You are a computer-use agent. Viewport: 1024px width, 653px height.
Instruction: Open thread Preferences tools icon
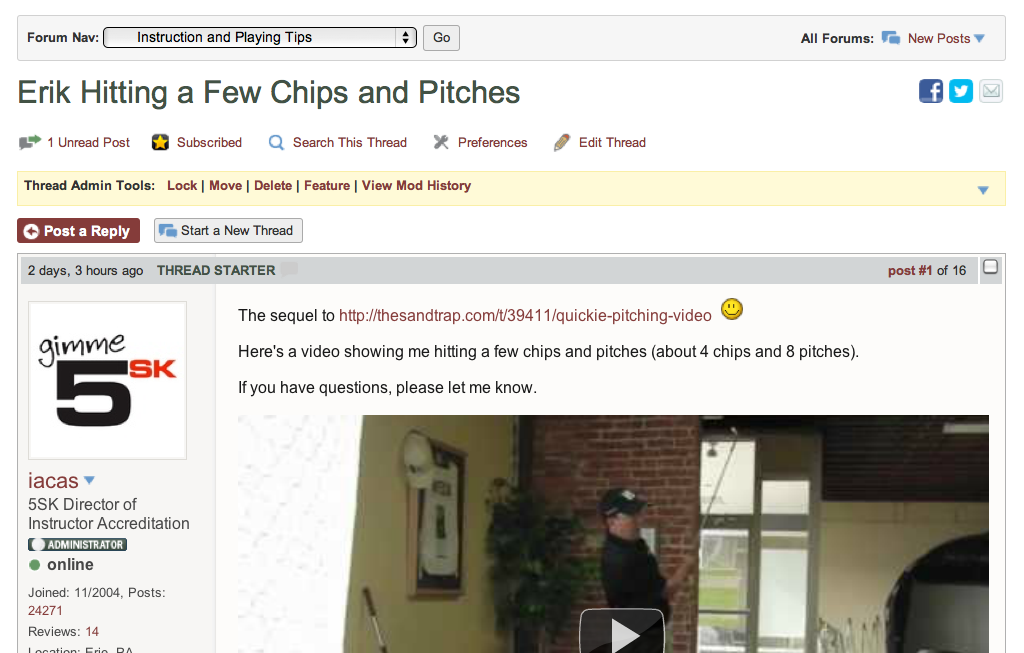tap(441, 142)
